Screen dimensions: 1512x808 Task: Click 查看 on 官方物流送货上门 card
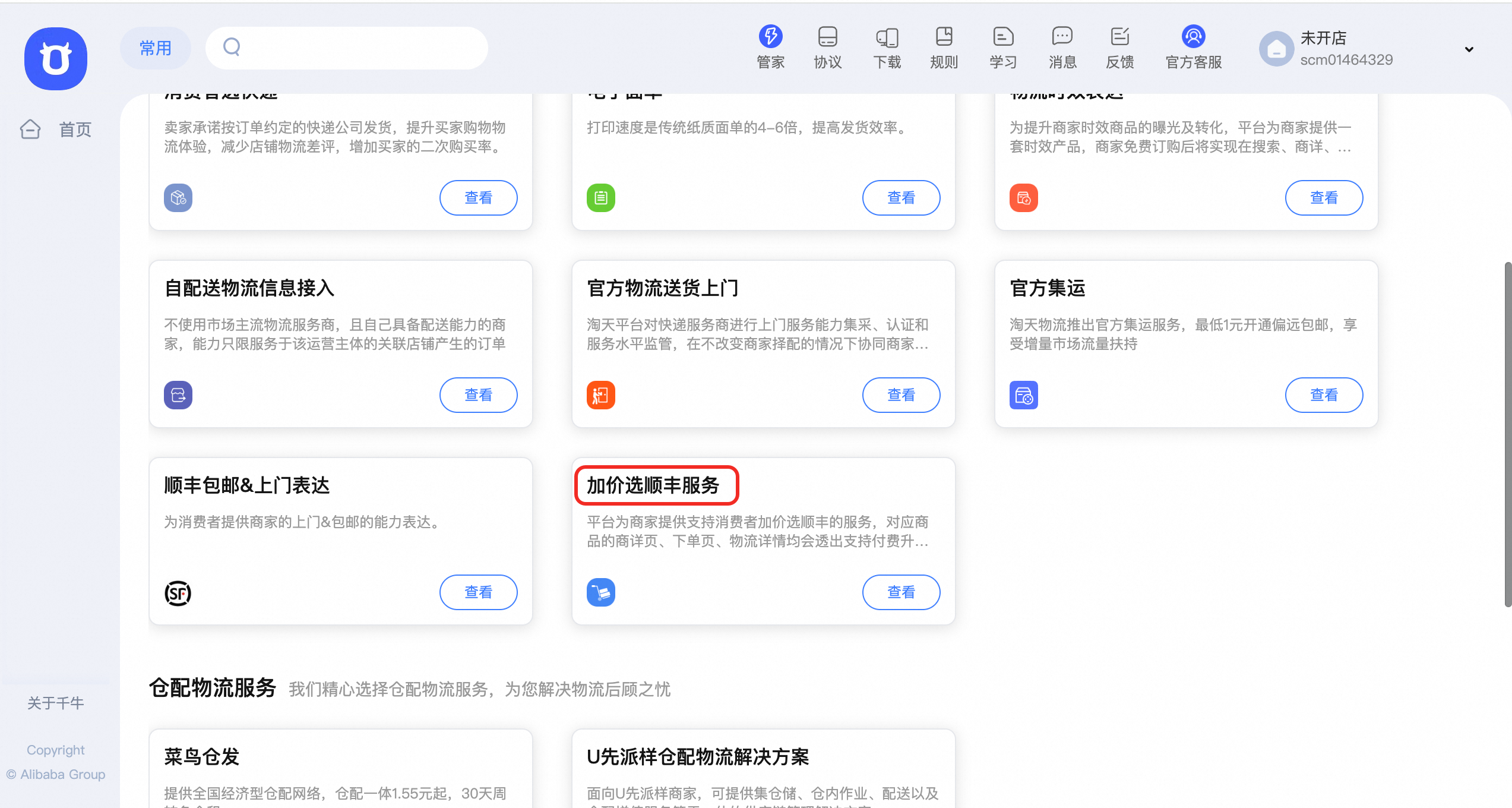pos(901,395)
